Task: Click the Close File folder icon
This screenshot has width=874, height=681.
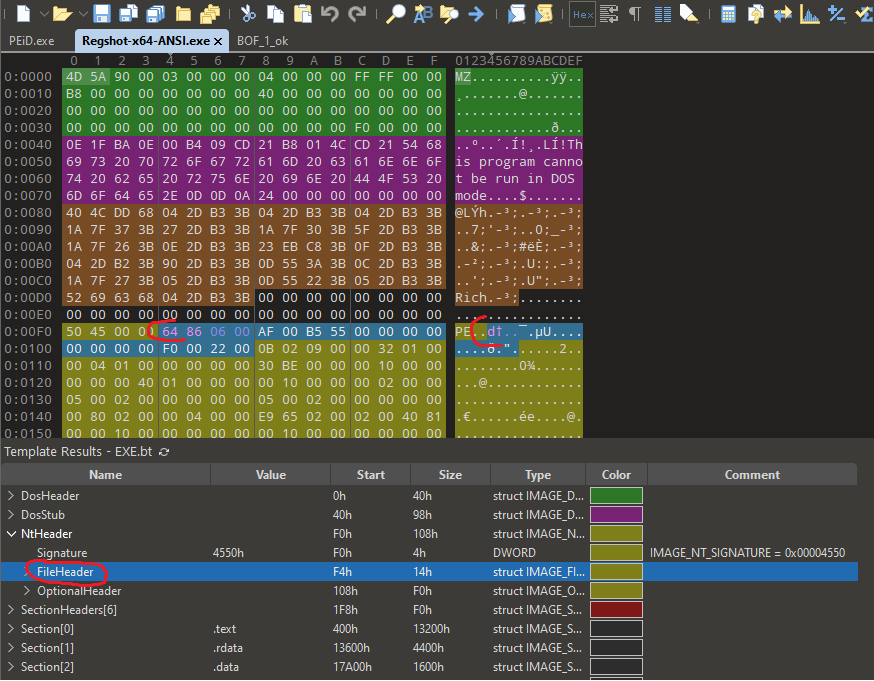Action: (x=183, y=14)
